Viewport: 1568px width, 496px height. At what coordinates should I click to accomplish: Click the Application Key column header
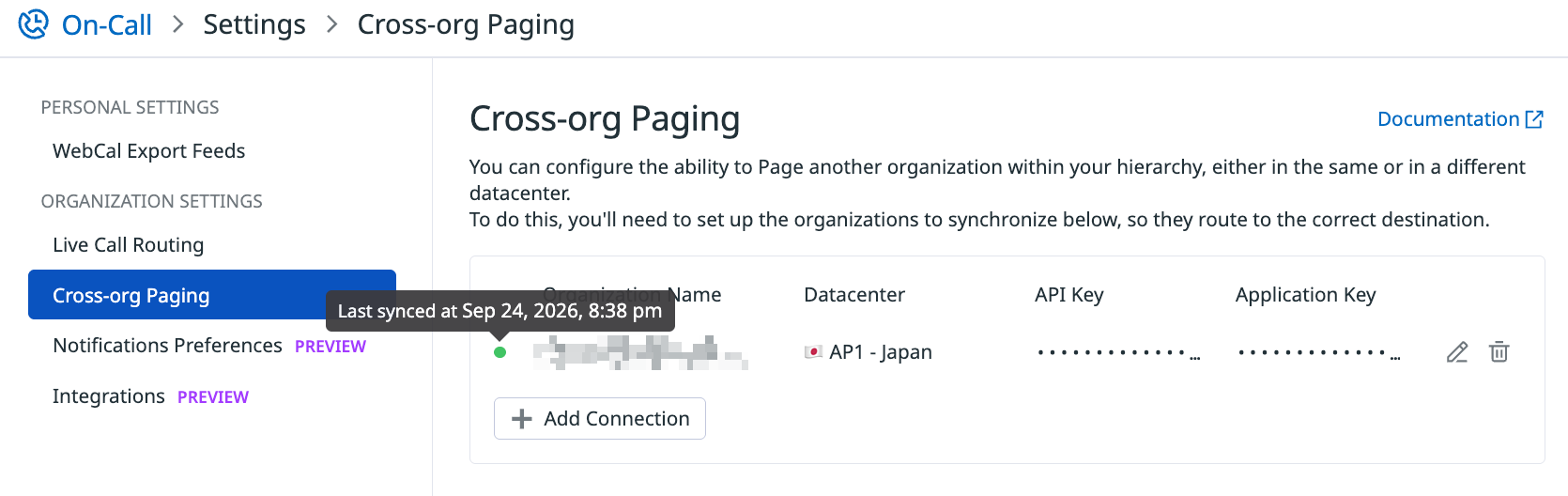pyautogui.click(x=1306, y=295)
